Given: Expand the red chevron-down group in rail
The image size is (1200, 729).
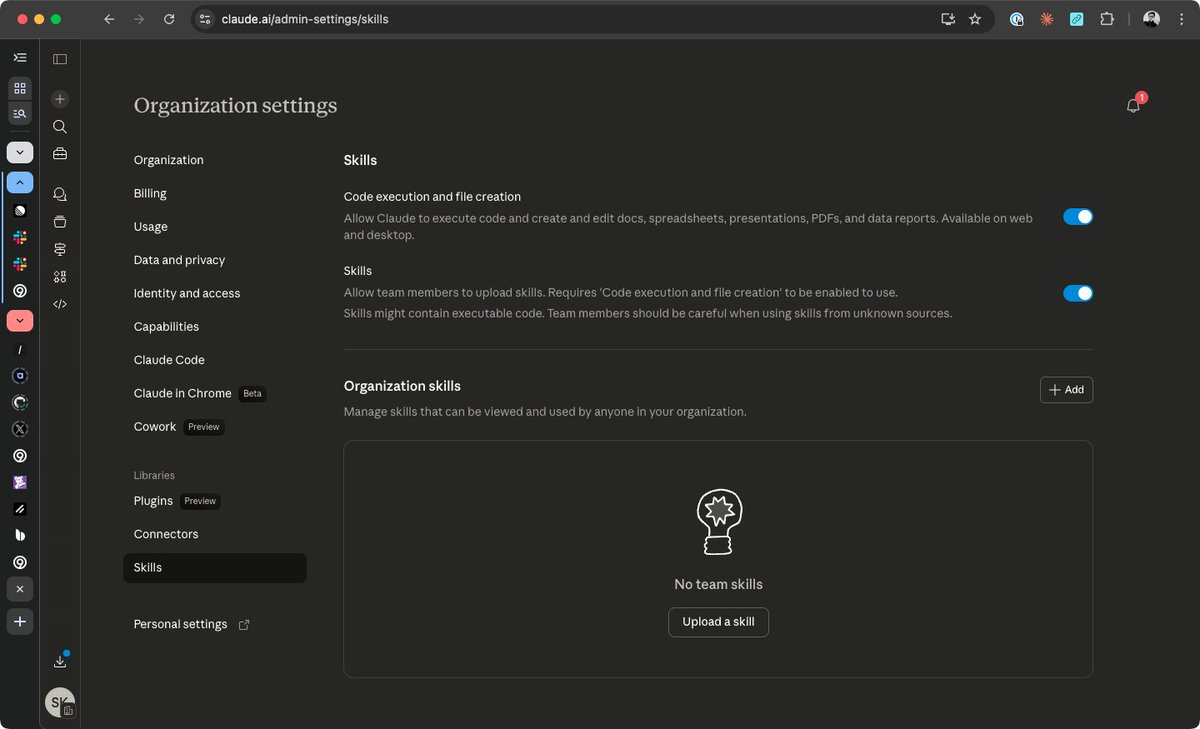Looking at the screenshot, I should pos(20,321).
